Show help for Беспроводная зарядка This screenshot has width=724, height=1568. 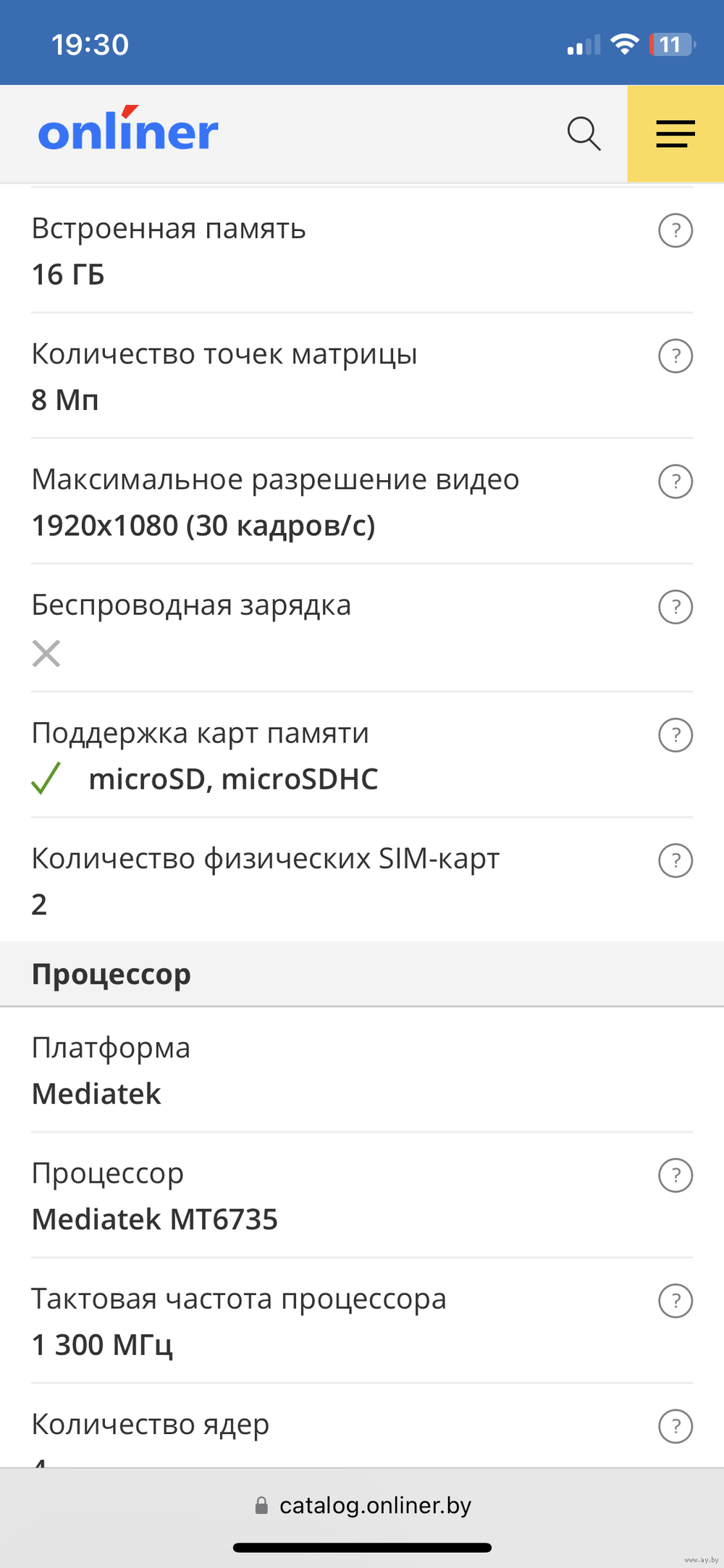click(675, 607)
